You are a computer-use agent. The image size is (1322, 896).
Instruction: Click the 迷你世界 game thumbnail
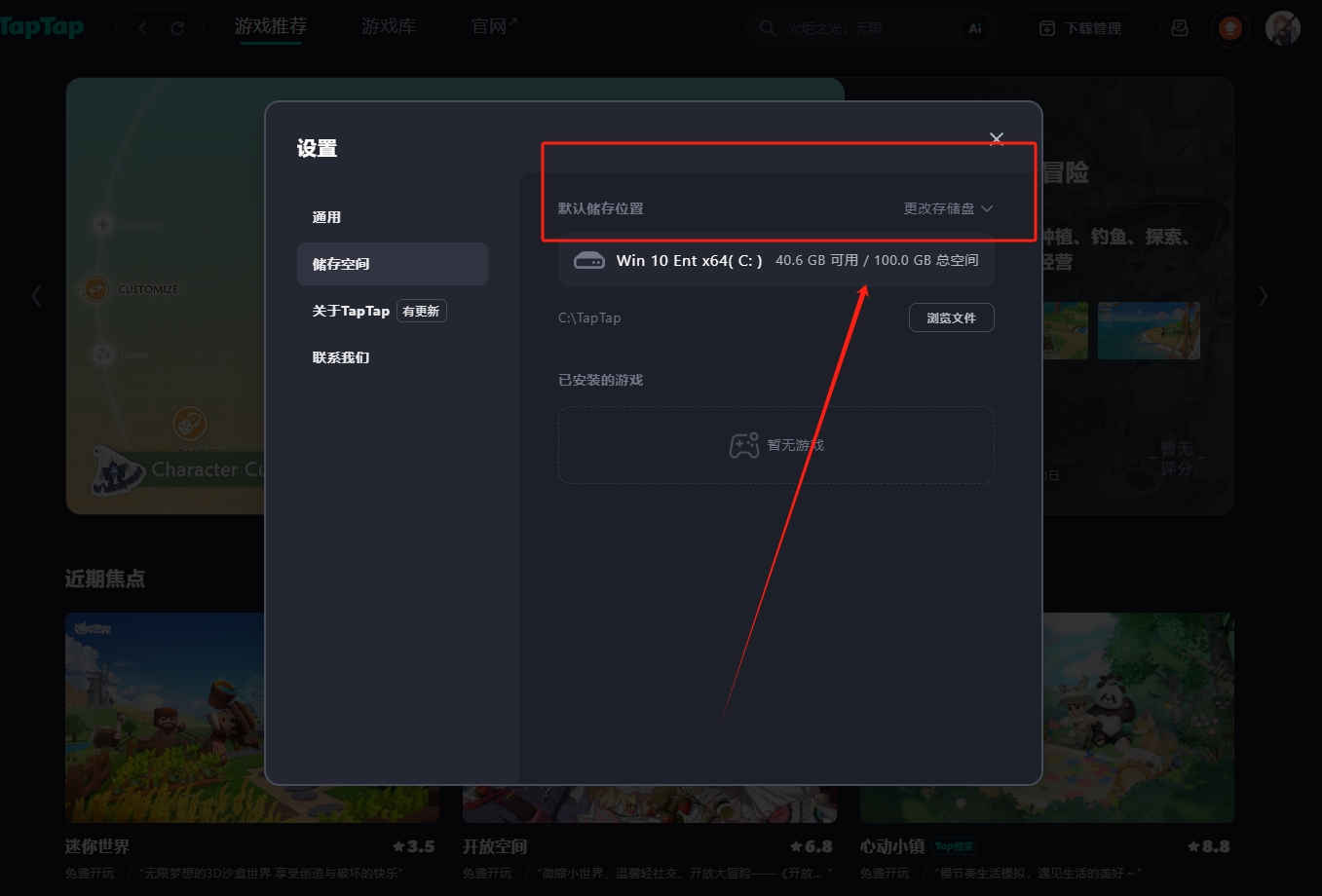coord(251,717)
